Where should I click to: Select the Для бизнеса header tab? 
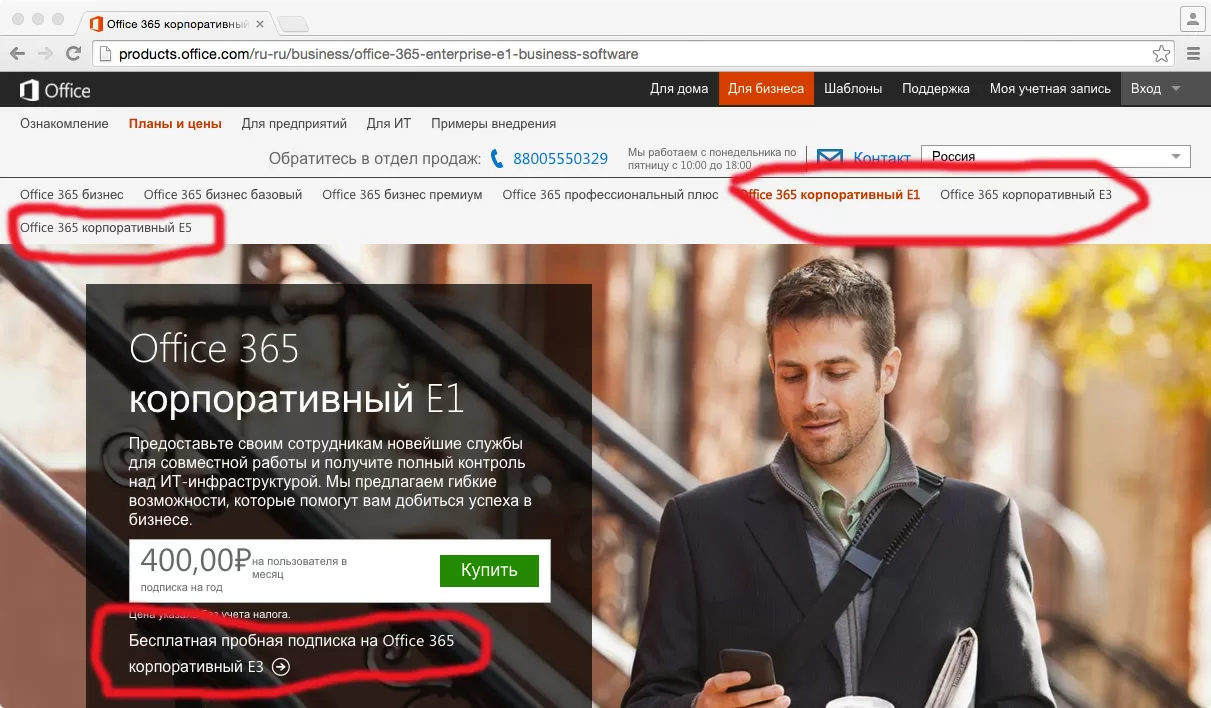(x=766, y=88)
